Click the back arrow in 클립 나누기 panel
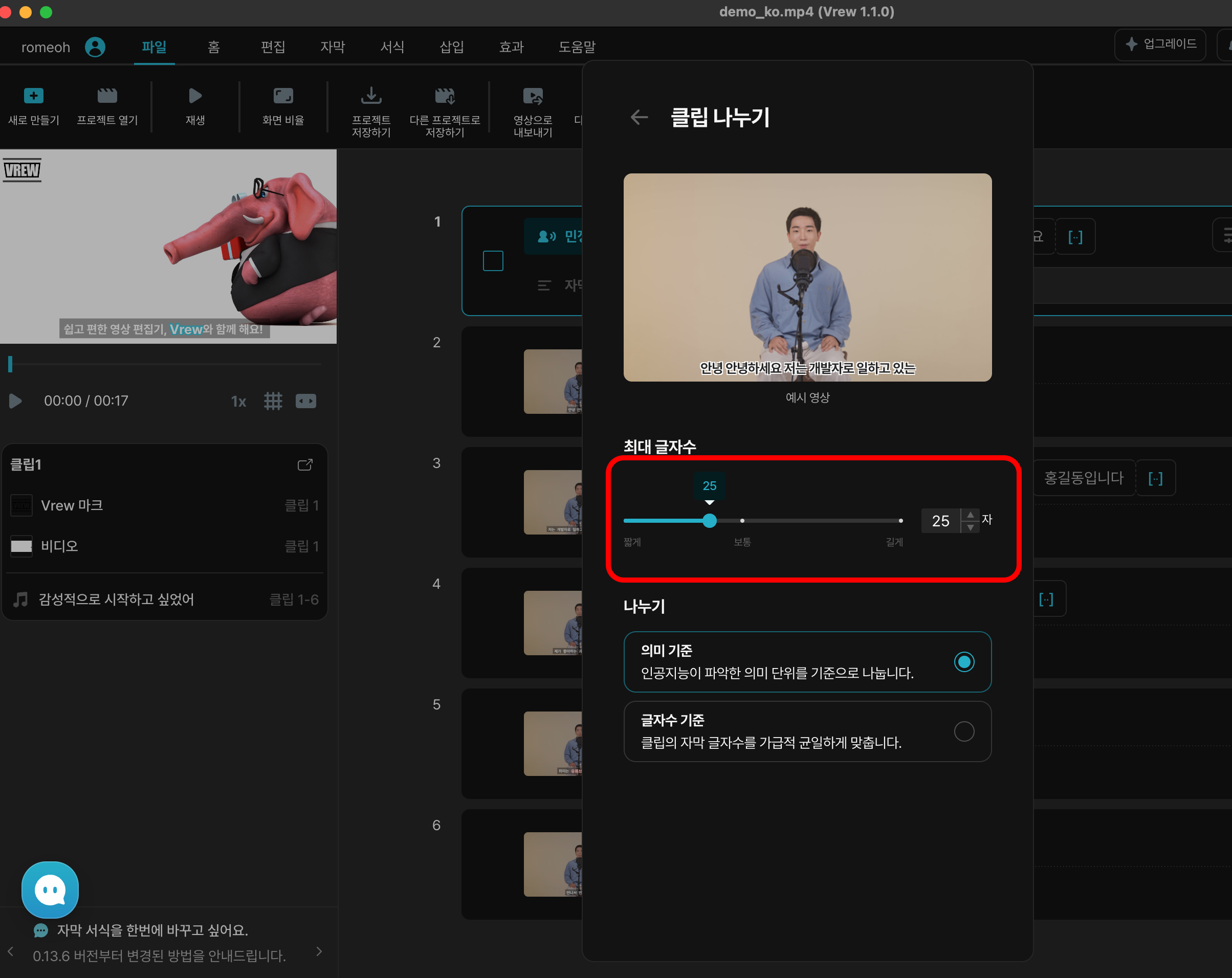Image resolution: width=1232 pixels, height=978 pixels. (639, 117)
